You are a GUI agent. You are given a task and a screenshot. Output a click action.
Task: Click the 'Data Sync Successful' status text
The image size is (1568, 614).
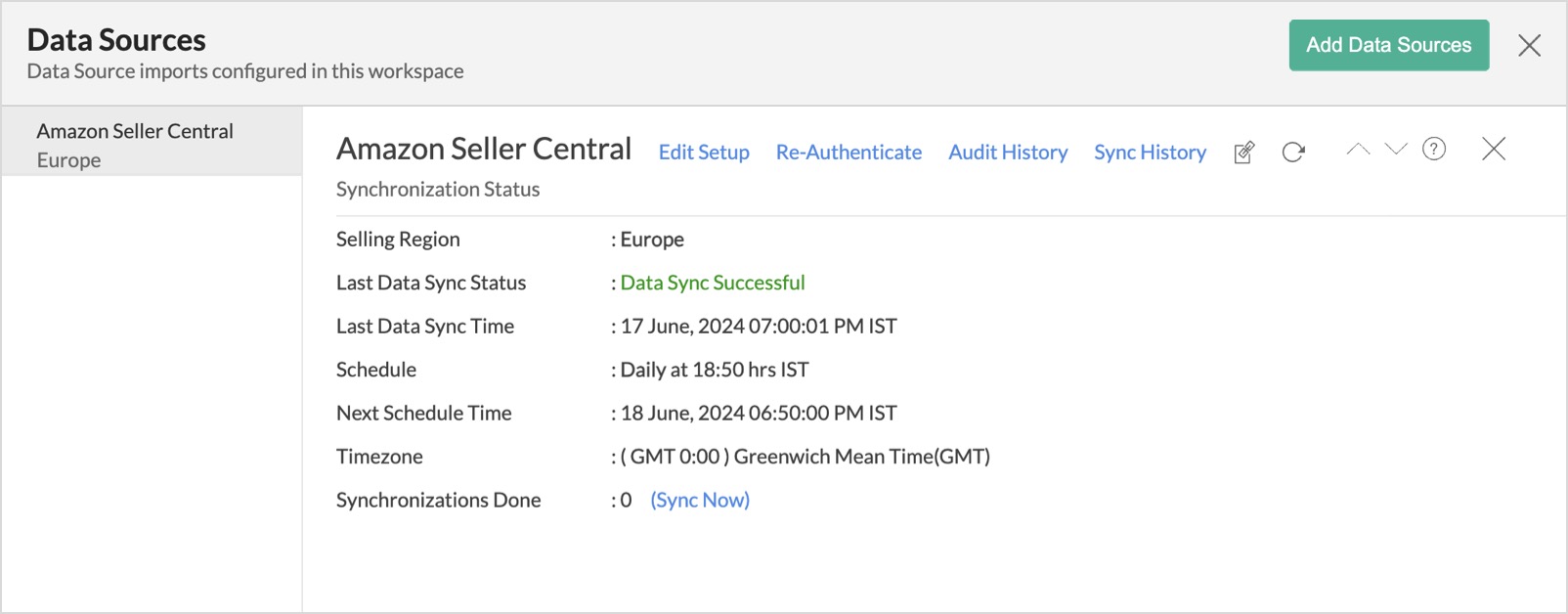pyautogui.click(x=713, y=283)
